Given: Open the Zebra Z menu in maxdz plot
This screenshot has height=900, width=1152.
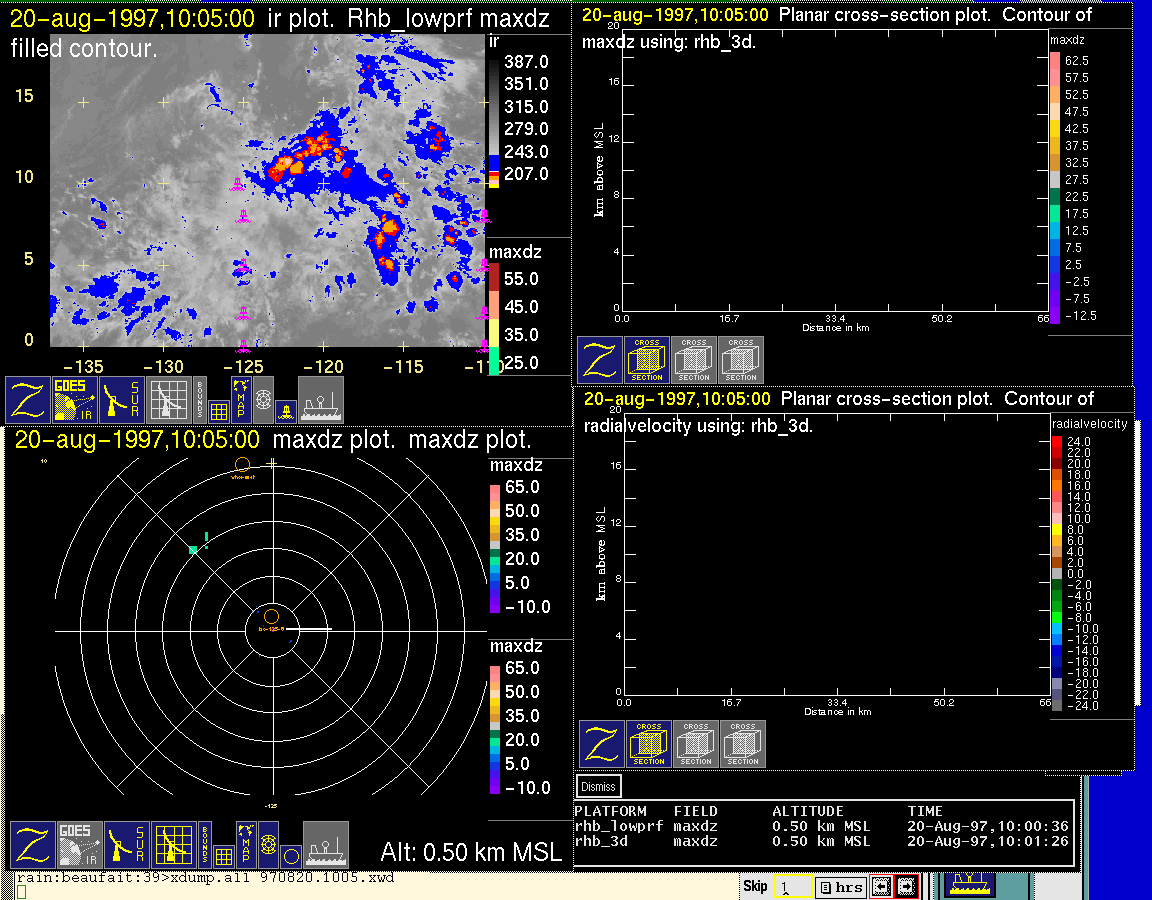Looking at the screenshot, I should pos(32,845).
